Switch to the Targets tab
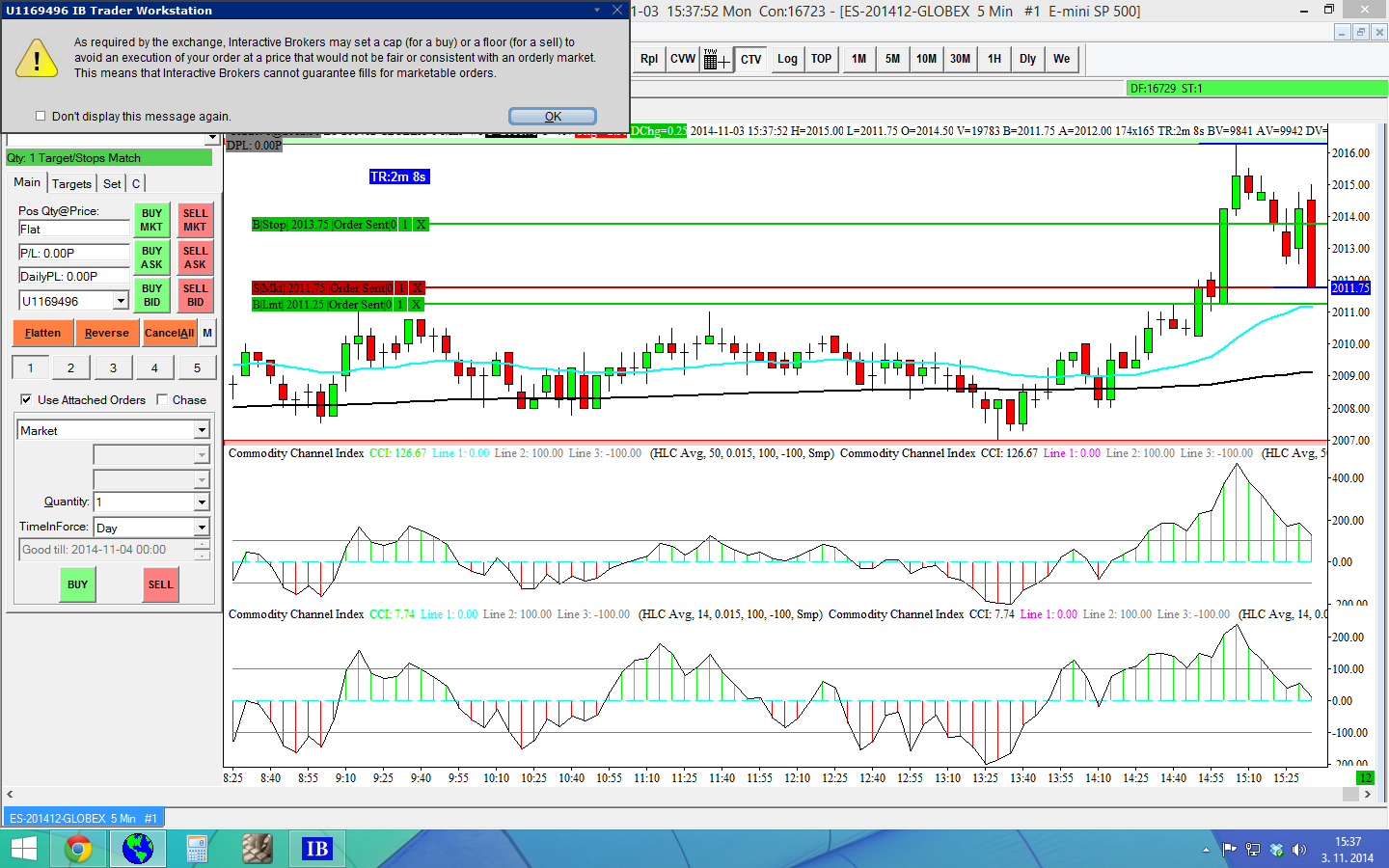 pos(71,183)
